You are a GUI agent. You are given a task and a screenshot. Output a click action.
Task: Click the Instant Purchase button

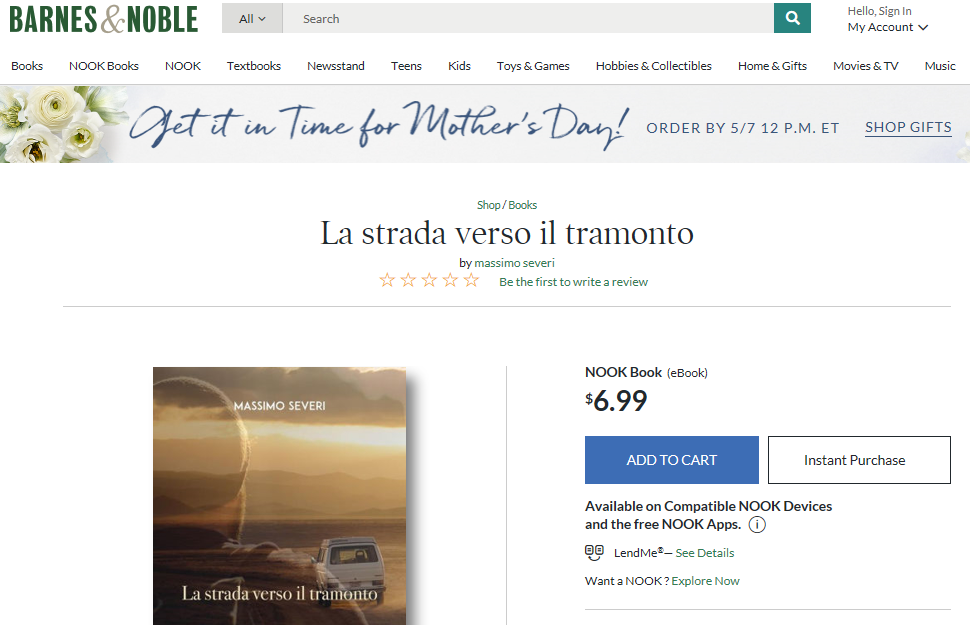coord(859,460)
